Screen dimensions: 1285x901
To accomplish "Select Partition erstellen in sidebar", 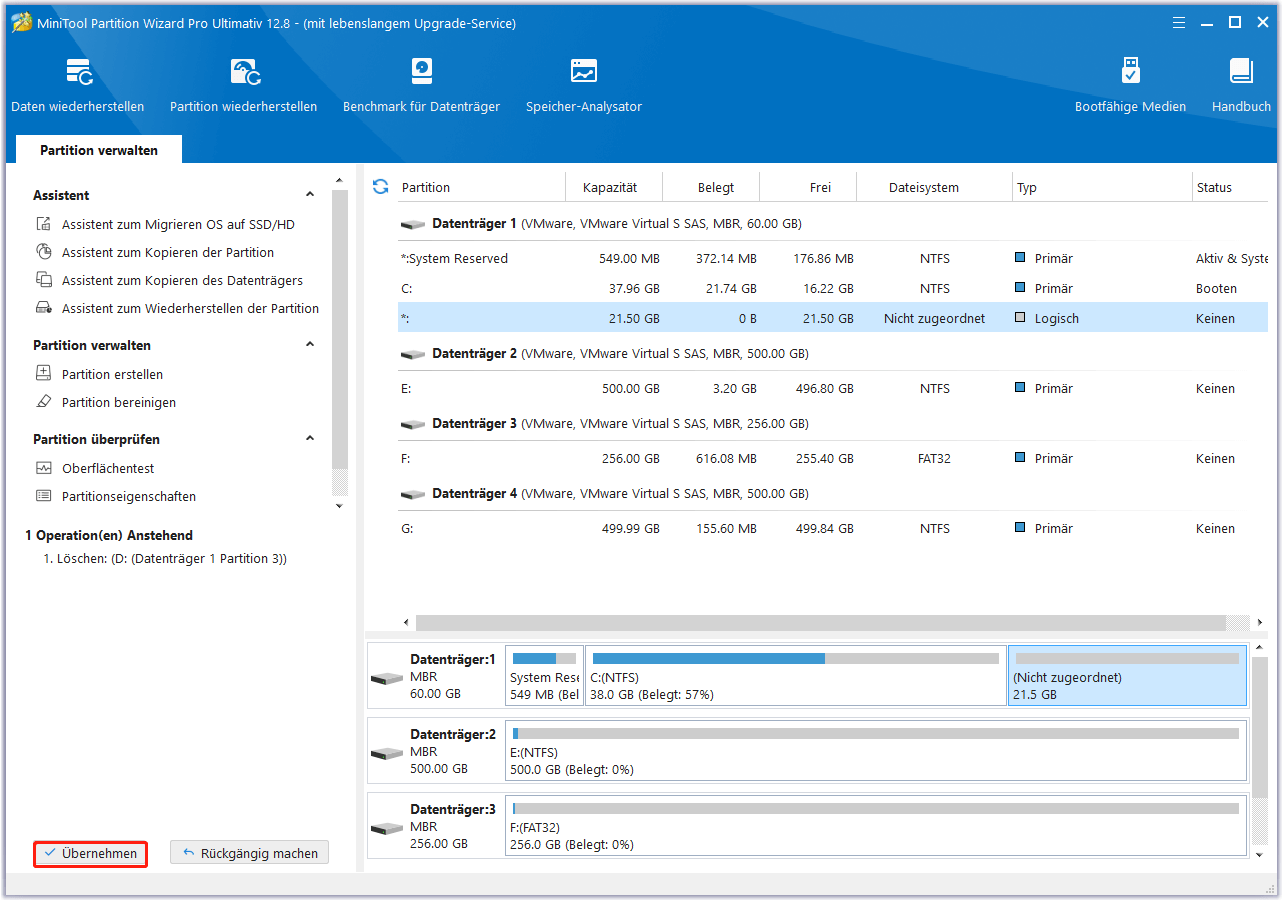I will coord(112,374).
